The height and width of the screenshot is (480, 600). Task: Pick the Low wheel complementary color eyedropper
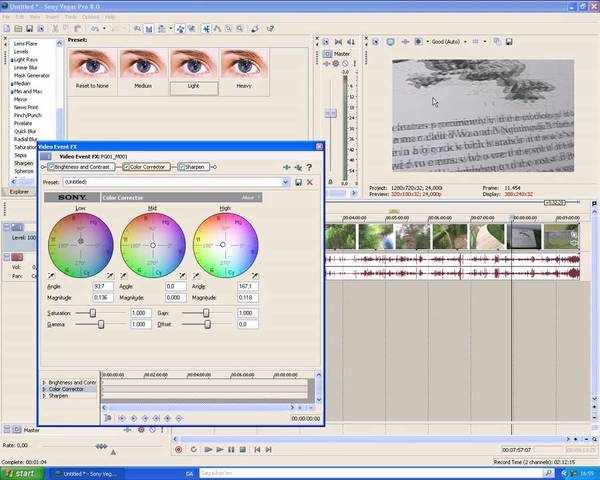[51, 276]
